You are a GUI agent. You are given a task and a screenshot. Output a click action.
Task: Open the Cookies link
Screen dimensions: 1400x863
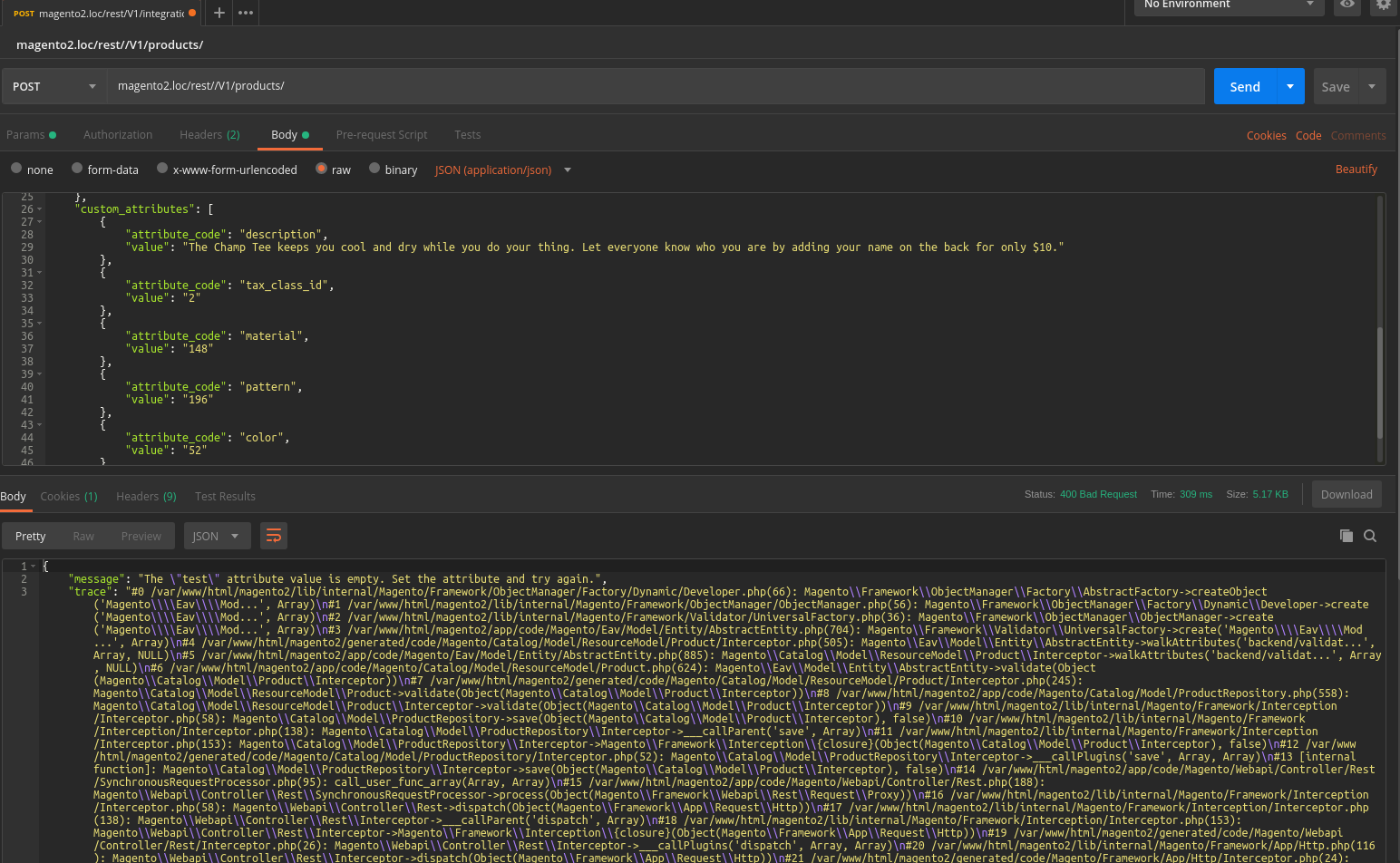pos(1266,135)
